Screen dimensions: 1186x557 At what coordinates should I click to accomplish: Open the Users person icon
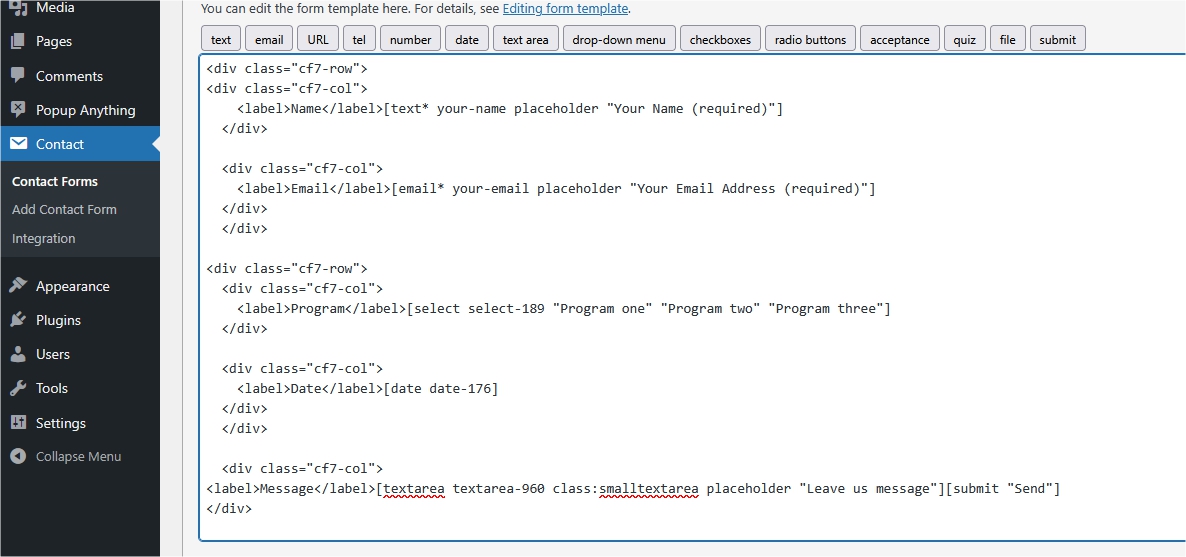[18, 354]
